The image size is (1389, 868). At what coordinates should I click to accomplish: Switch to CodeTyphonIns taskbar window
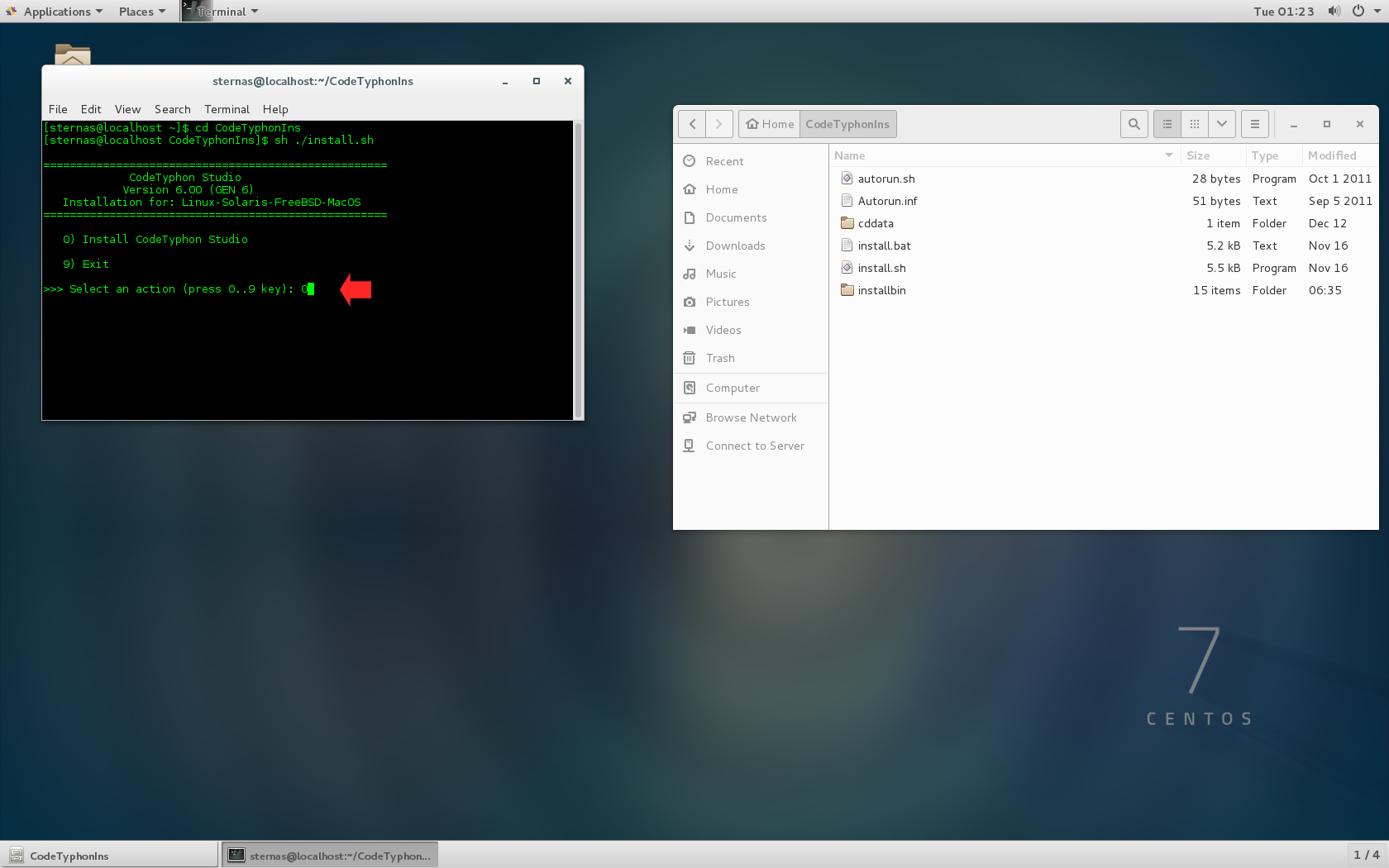[x=110, y=856]
